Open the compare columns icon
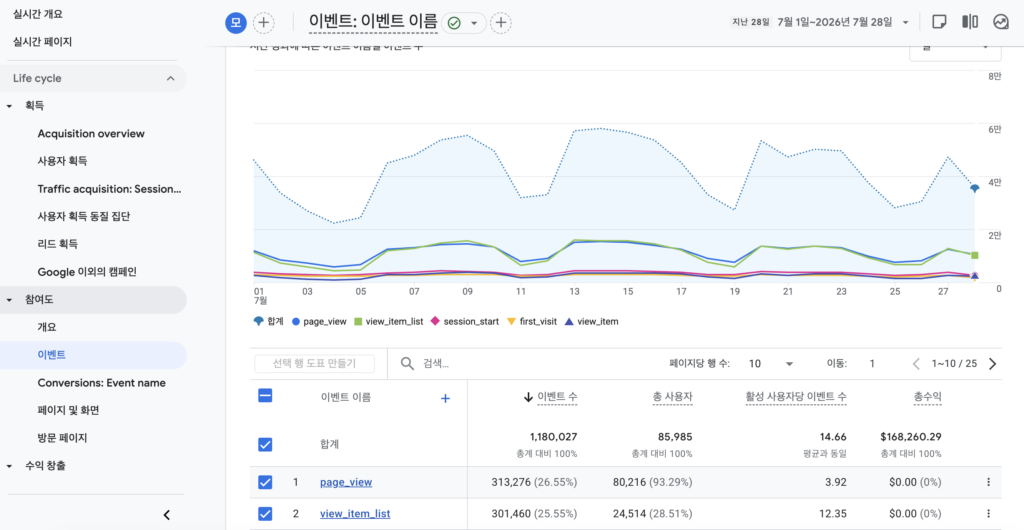This screenshot has height=530, width=1024. click(x=970, y=22)
